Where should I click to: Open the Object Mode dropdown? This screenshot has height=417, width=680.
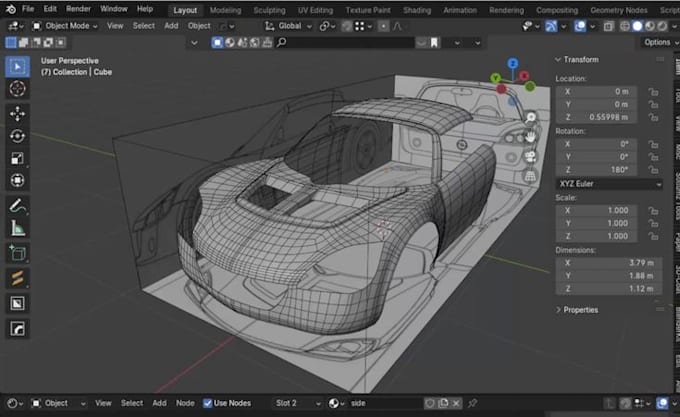coord(65,26)
